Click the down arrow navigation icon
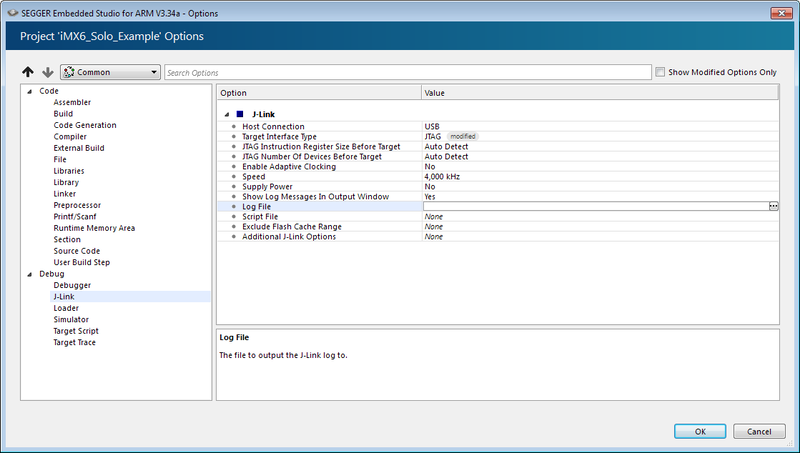800x453 pixels. click(47, 73)
